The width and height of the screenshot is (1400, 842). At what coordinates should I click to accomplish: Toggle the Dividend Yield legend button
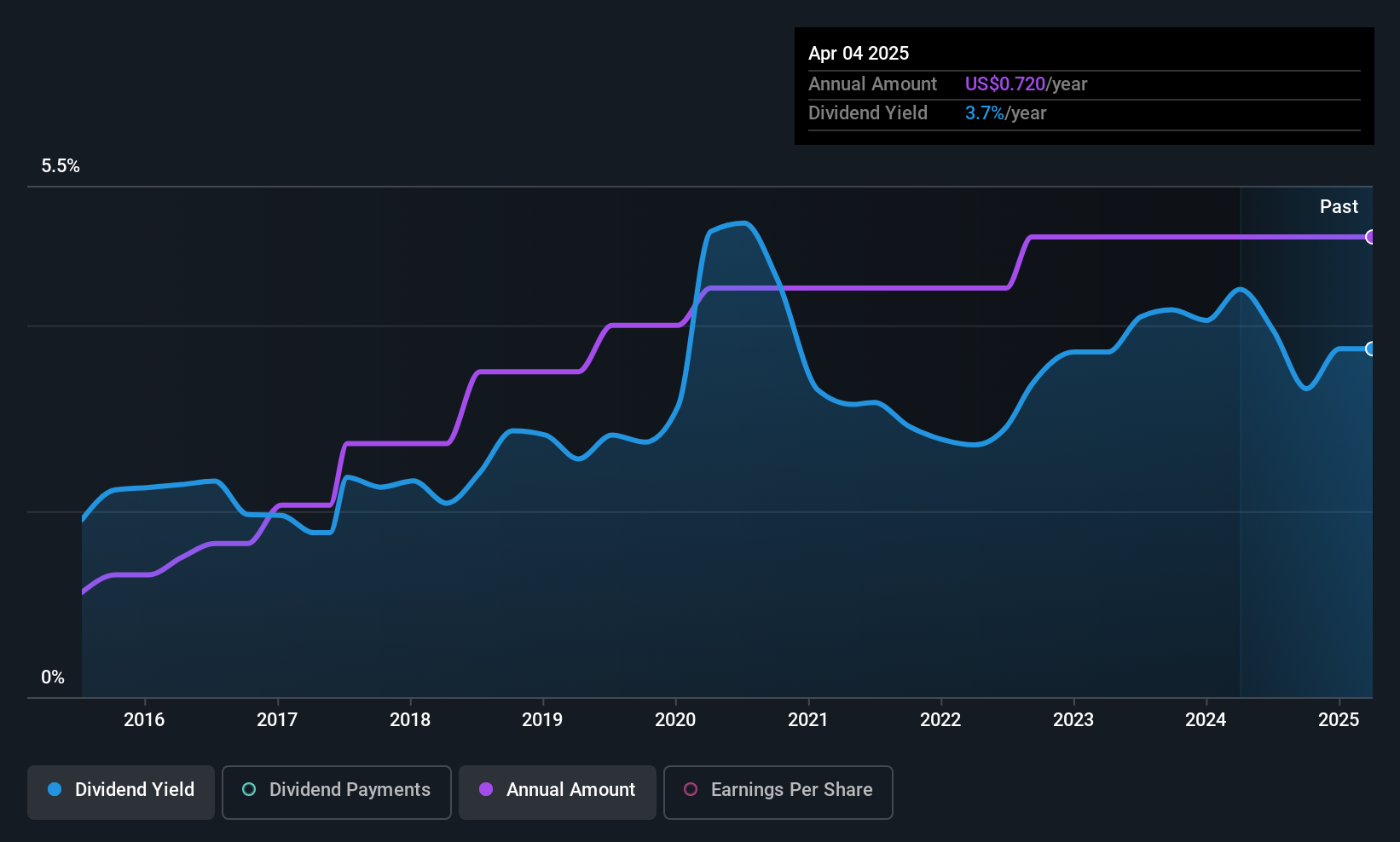click(x=121, y=792)
